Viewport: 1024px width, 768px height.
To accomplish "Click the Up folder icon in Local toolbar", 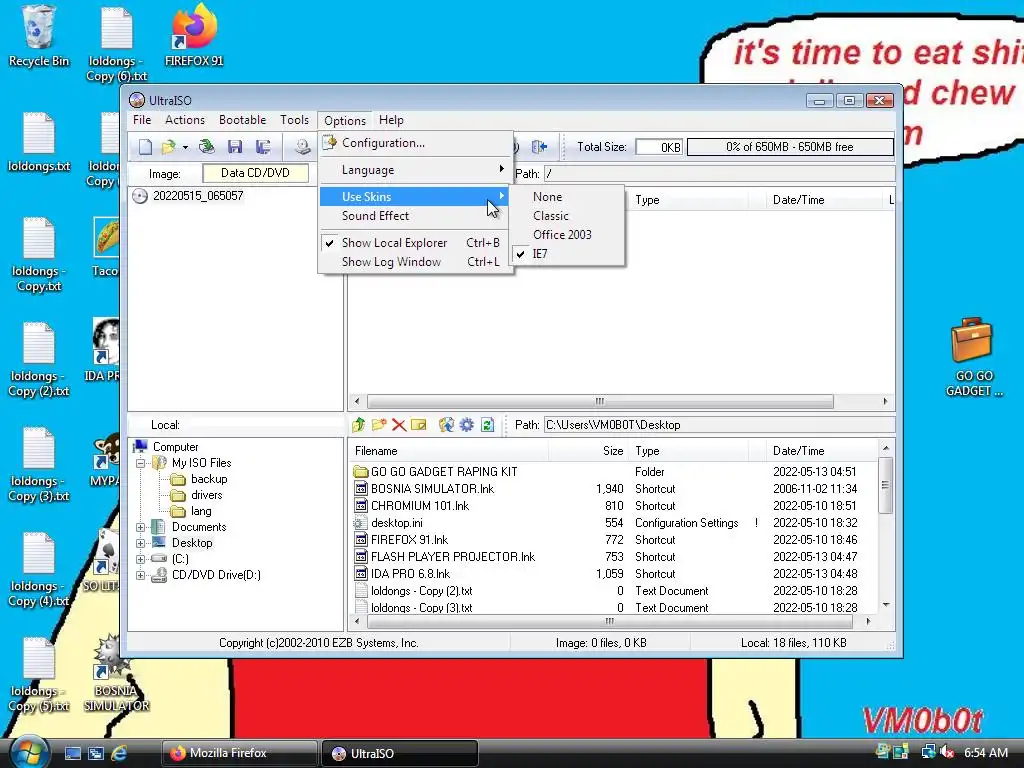I will click(359, 425).
